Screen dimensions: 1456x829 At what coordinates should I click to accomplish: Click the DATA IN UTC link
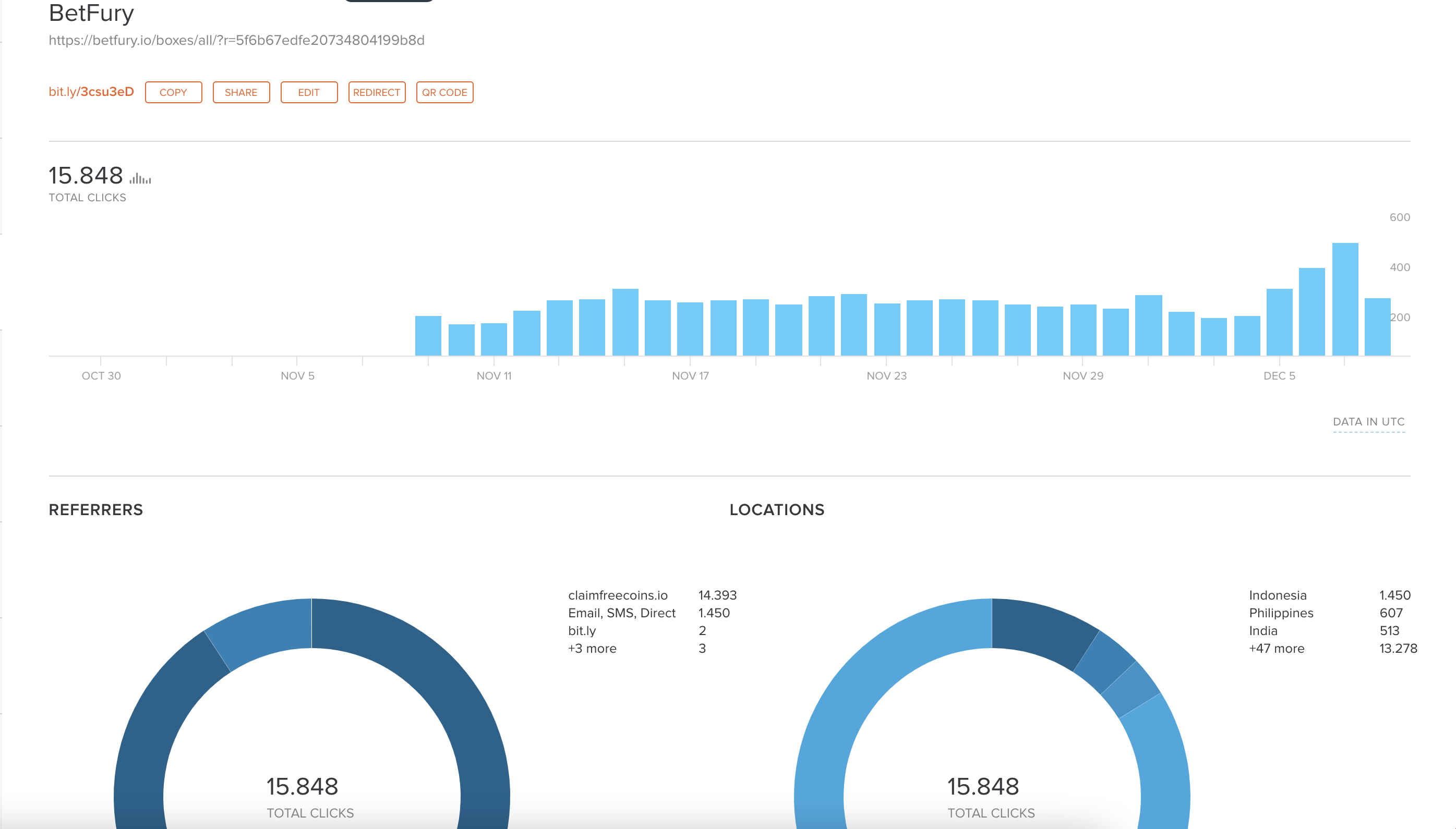pyautogui.click(x=1368, y=422)
